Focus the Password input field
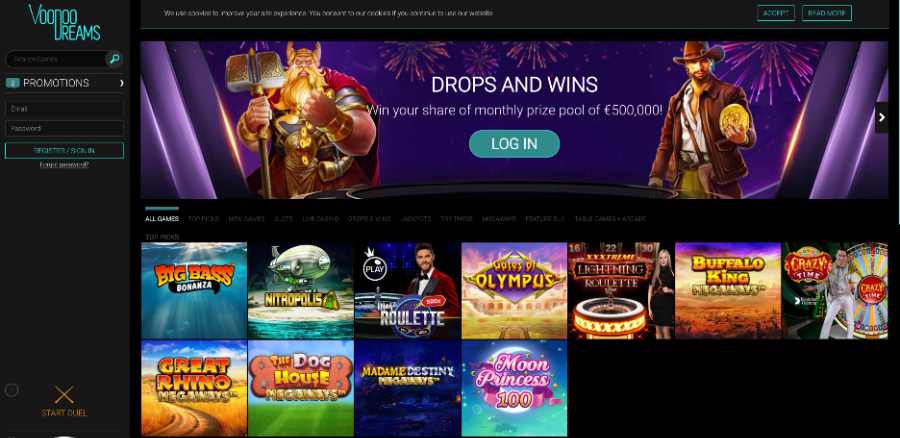900x438 pixels. (x=64, y=129)
